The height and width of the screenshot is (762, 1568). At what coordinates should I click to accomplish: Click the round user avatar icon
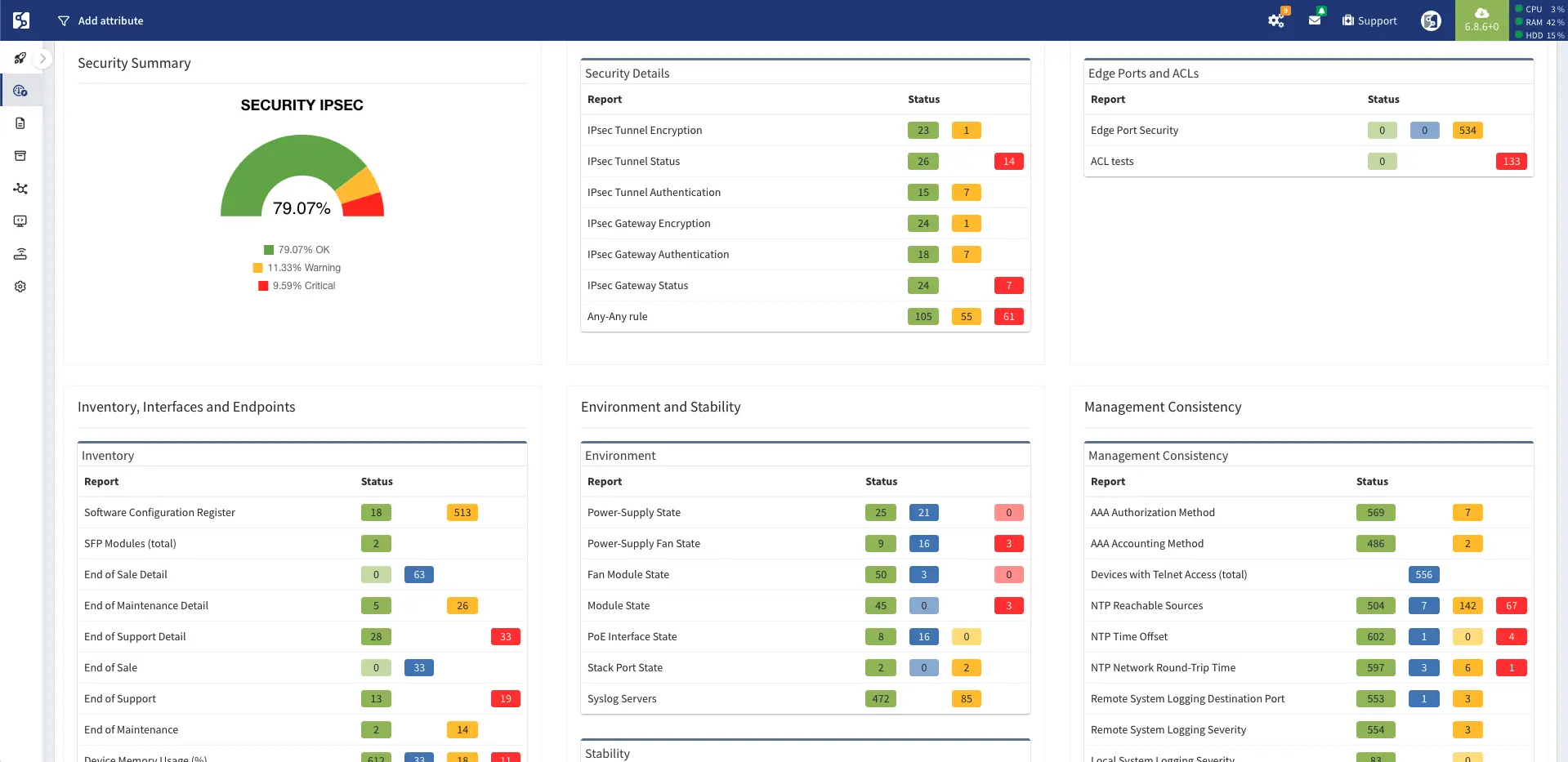click(1431, 20)
